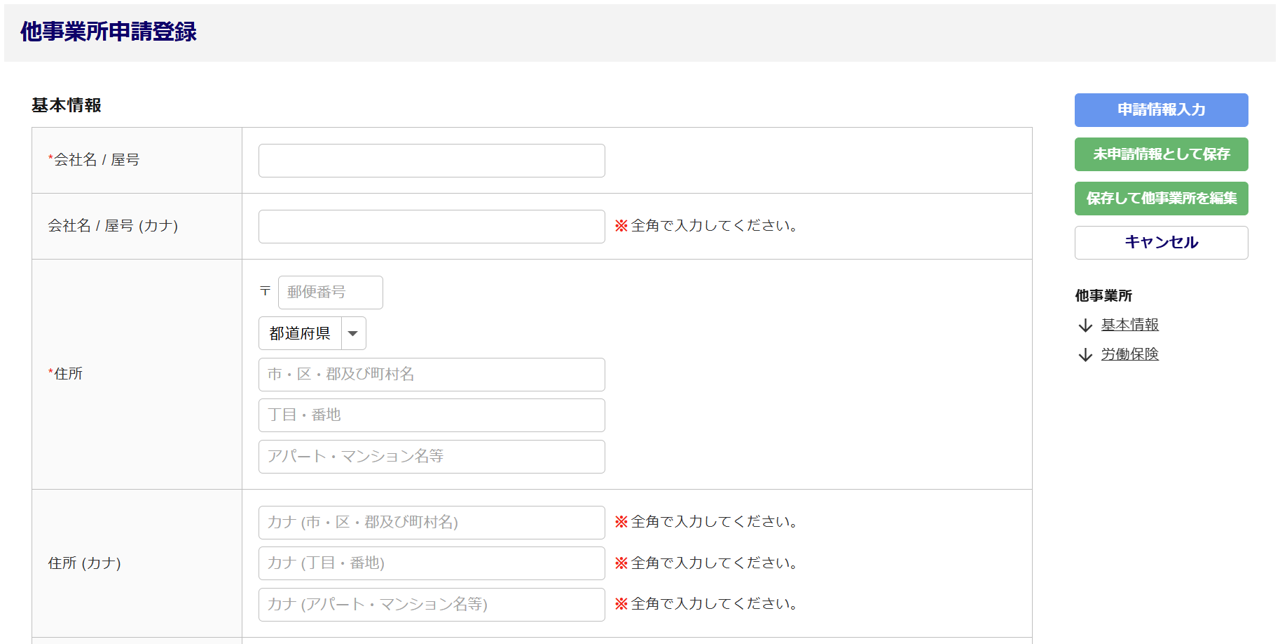Viewport: 1280px width, 644px height.
Task: Click the カナ (市・区・郡及び町村名) field
Action: [431, 522]
